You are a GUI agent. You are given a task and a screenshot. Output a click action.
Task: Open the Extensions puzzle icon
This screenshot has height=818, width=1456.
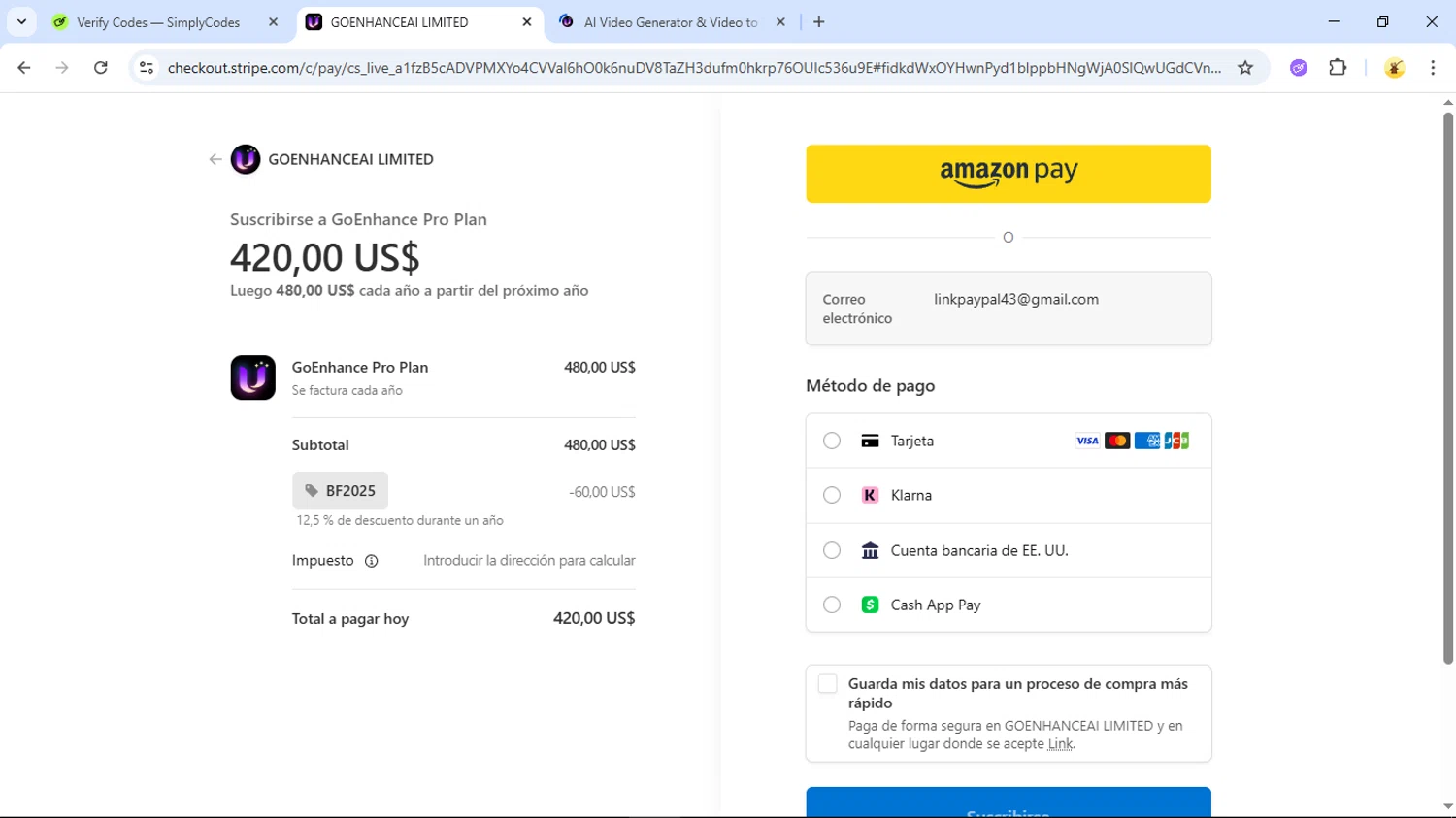pos(1338,68)
